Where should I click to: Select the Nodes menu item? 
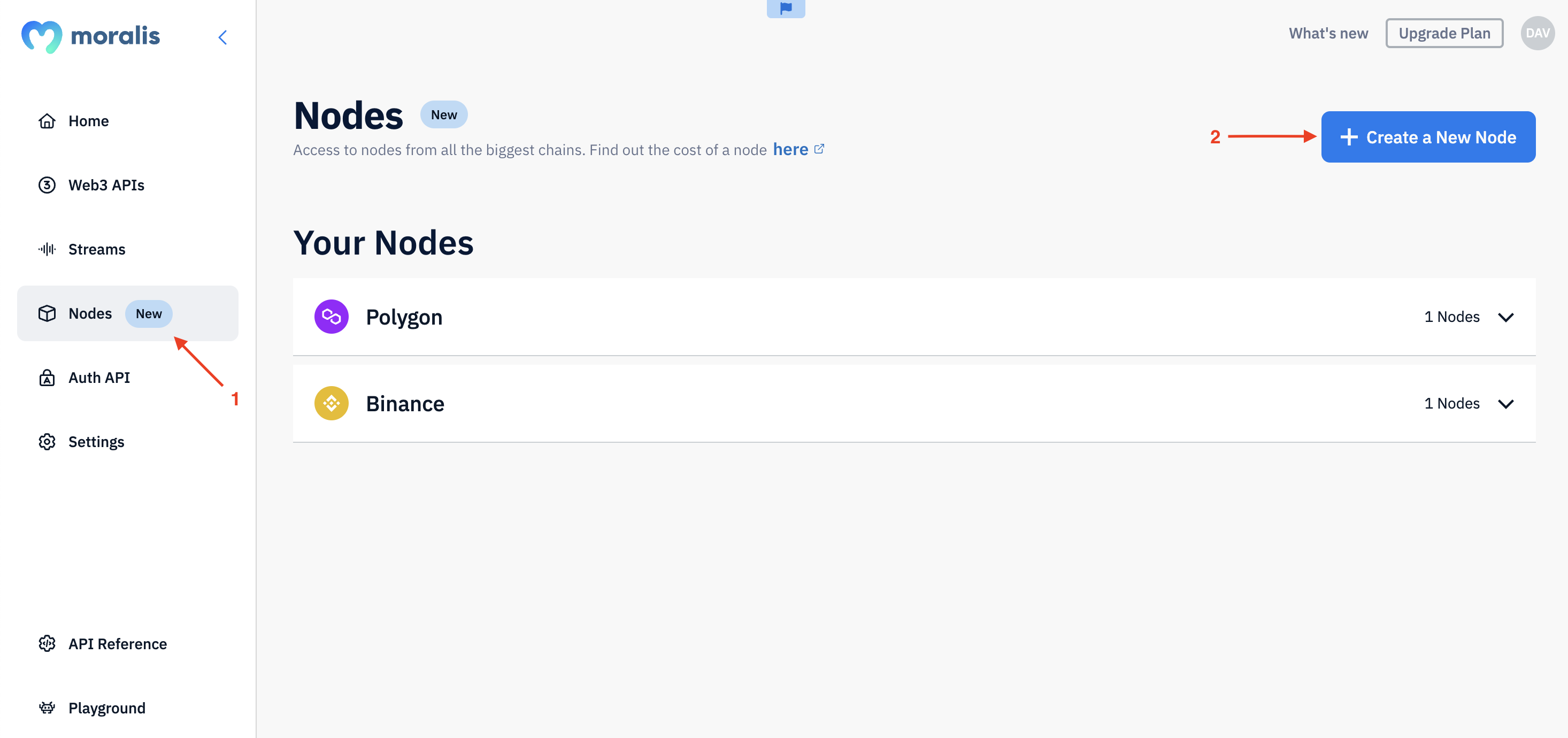click(x=89, y=313)
